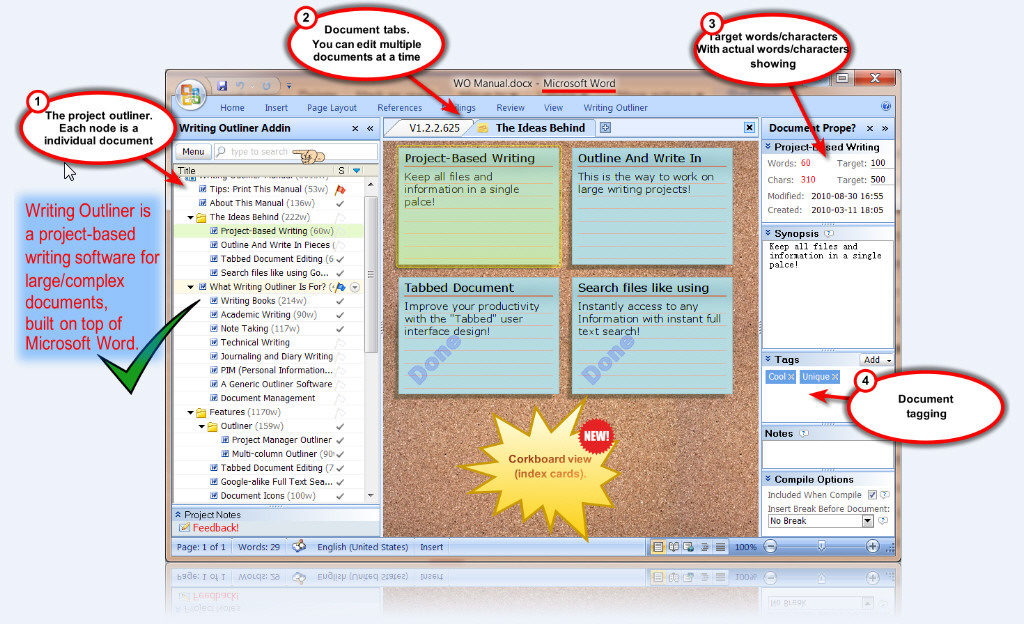Close the corkboard document tab area
This screenshot has height=624, width=1024.
pyautogui.click(x=750, y=128)
